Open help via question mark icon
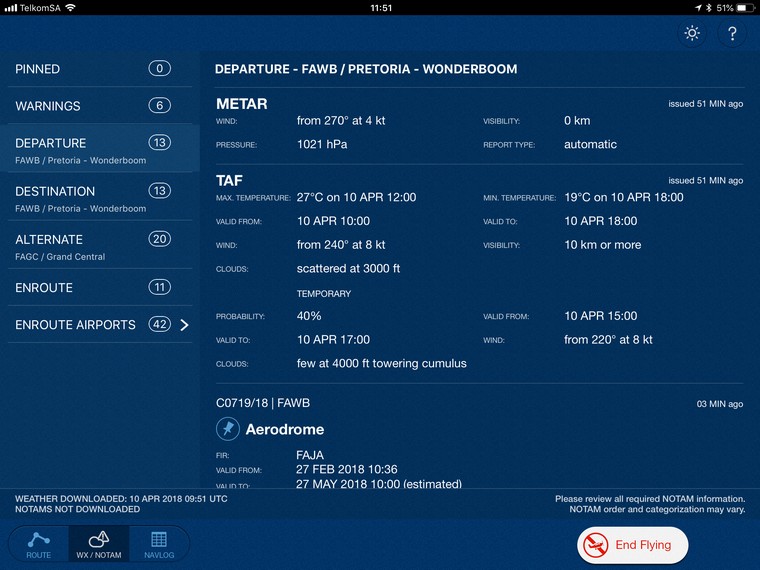Image resolution: width=760 pixels, height=570 pixels. [732, 34]
